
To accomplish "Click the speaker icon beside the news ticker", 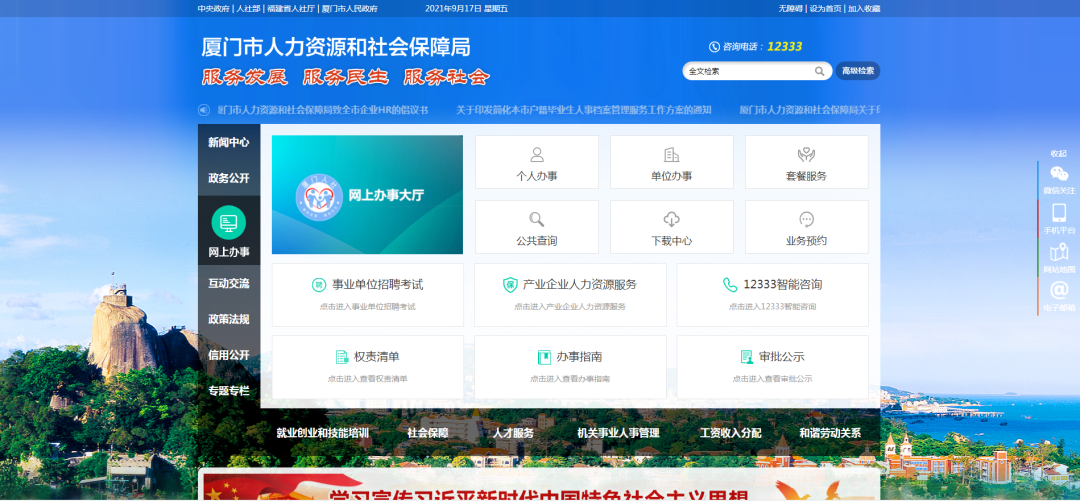I will [204, 110].
